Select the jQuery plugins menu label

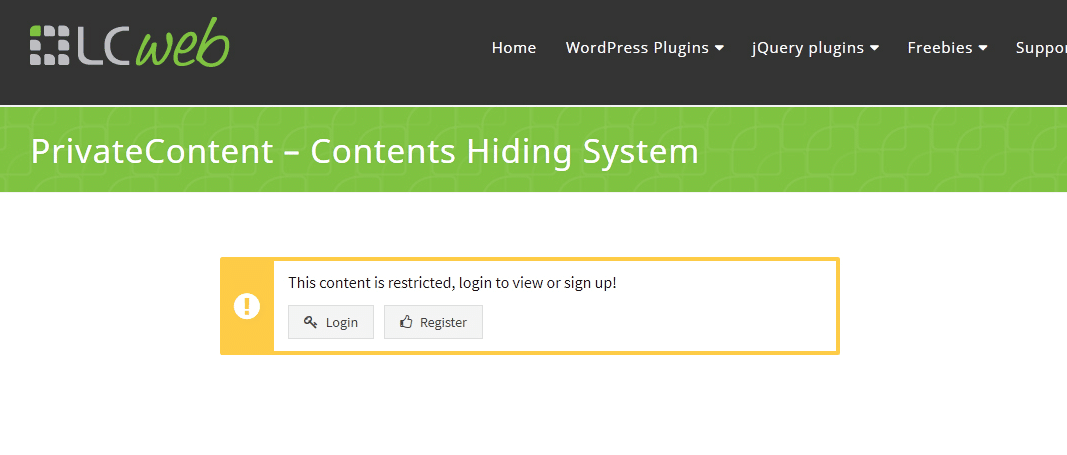pyautogui.click(x=808, y=48)
